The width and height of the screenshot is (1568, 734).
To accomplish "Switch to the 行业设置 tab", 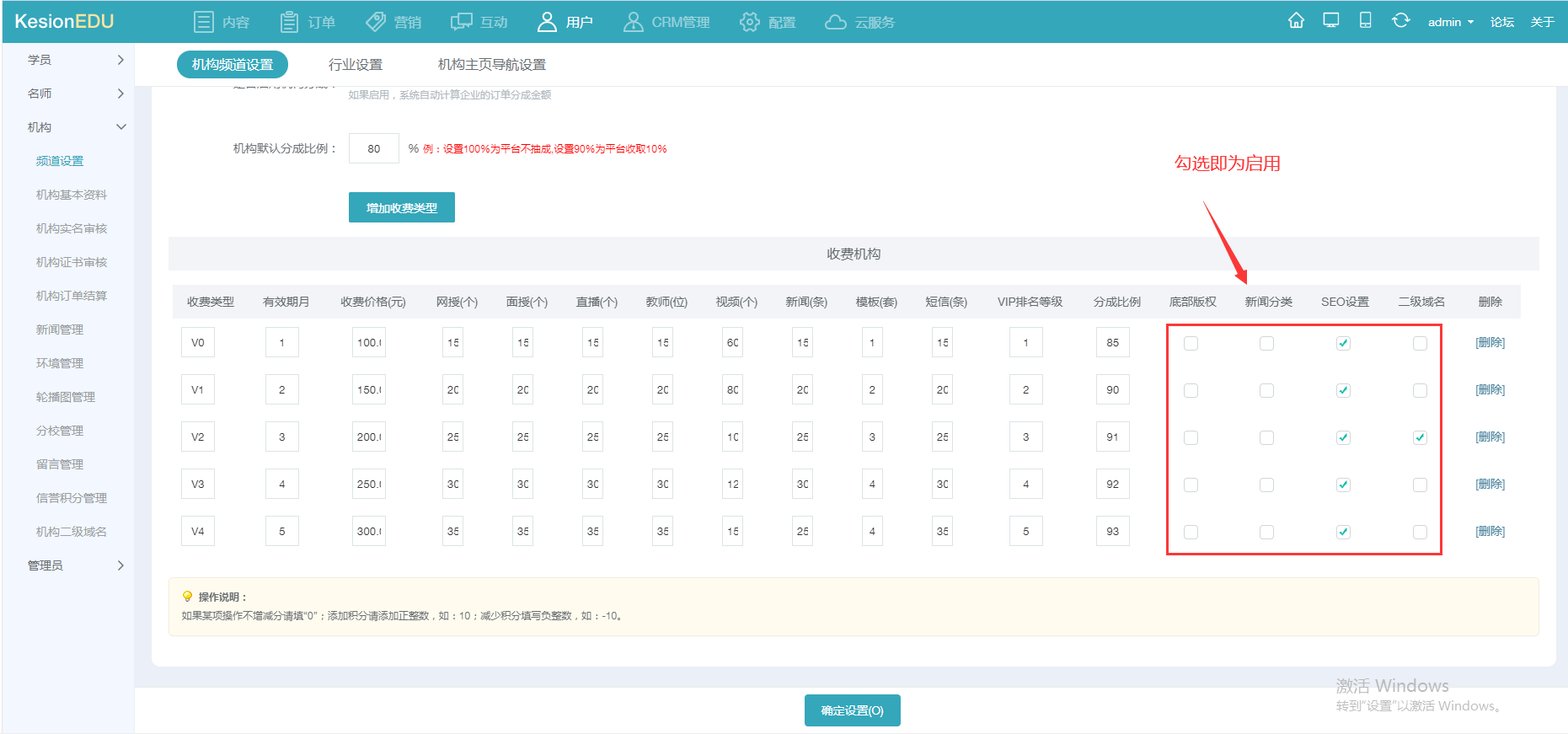I will 356,65.
